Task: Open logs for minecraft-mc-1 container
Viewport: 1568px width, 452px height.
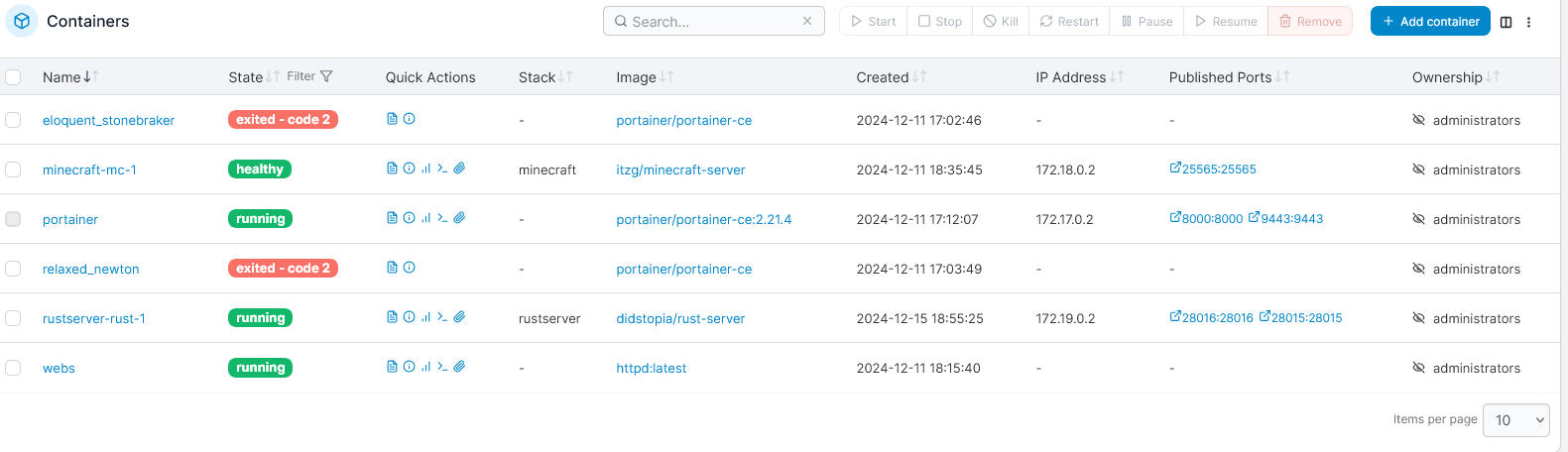Action: (392, 169)
